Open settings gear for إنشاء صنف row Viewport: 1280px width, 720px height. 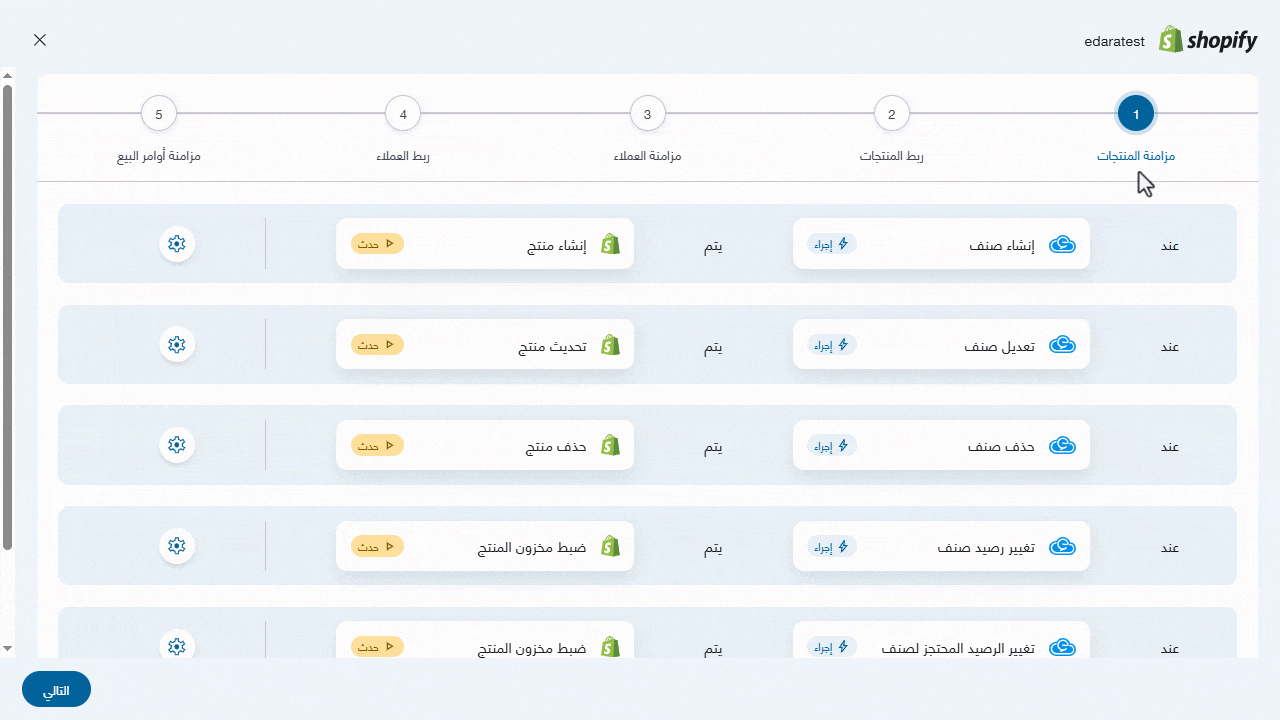click(x=177, y=243)
